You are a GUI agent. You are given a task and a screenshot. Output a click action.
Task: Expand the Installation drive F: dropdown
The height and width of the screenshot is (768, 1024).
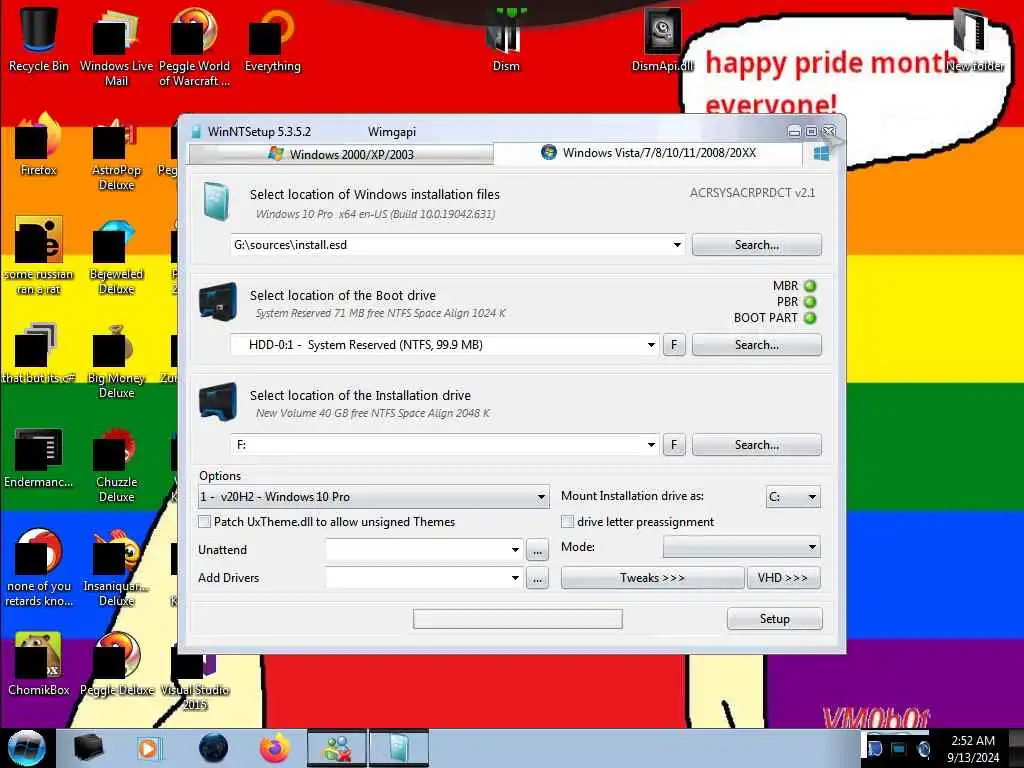coord(651,445)
